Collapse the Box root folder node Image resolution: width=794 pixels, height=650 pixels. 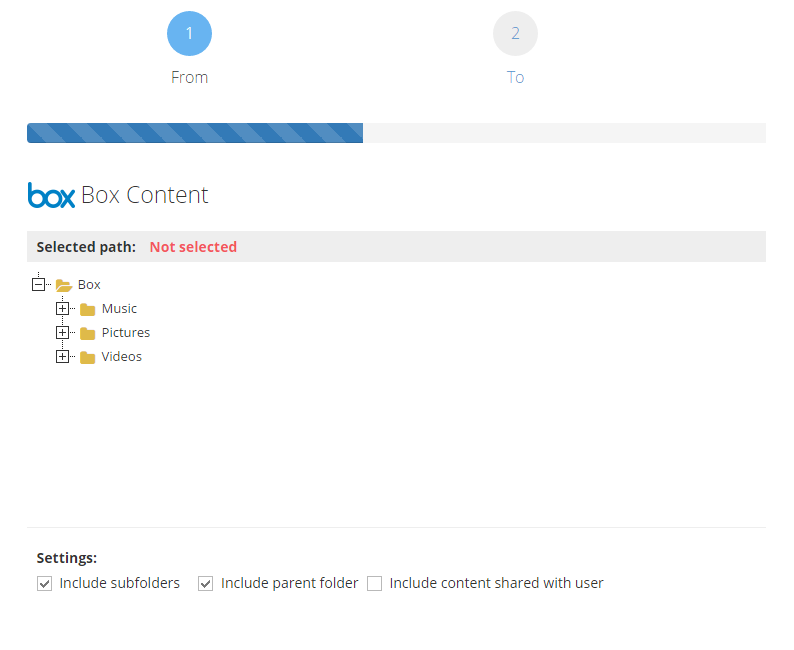point(38,285)
